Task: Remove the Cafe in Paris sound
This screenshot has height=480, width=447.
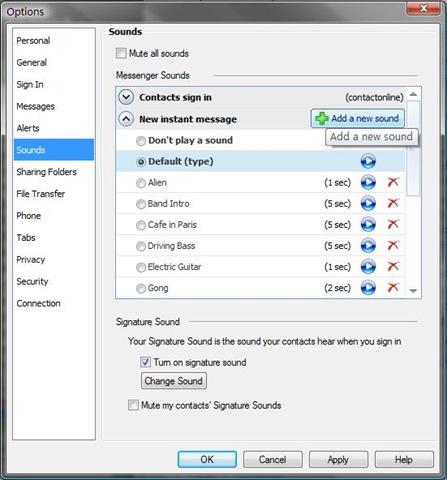Action: click(x=393, y=224)
